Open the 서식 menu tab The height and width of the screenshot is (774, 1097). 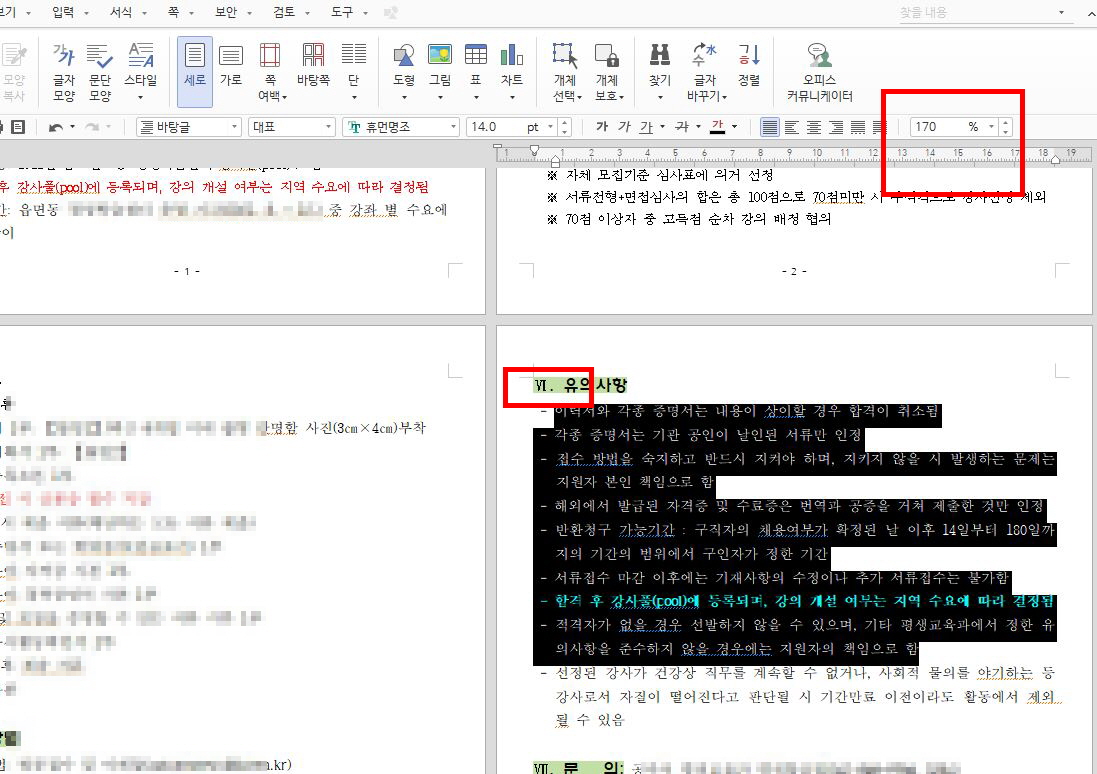120,12
